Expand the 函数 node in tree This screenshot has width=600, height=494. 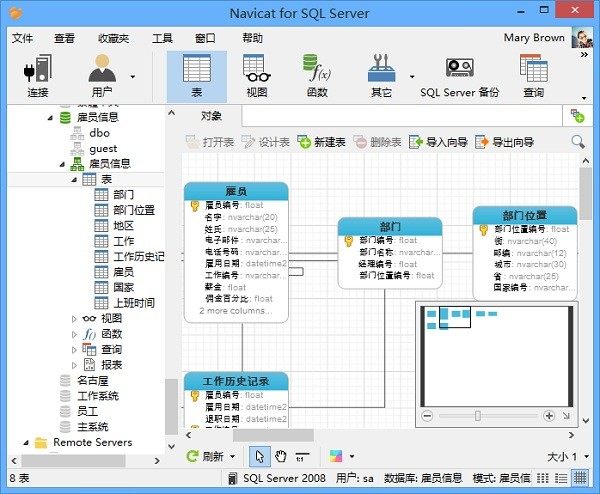tap(74, 334)
